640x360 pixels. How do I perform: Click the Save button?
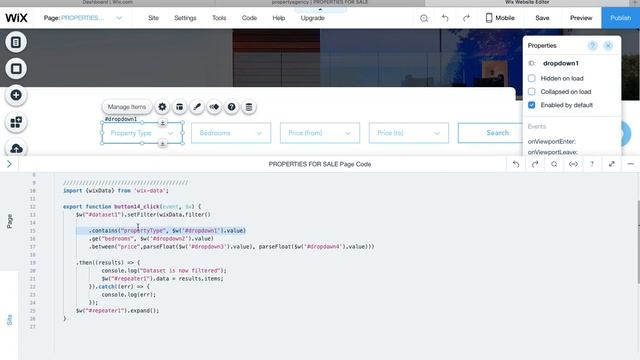542,18
